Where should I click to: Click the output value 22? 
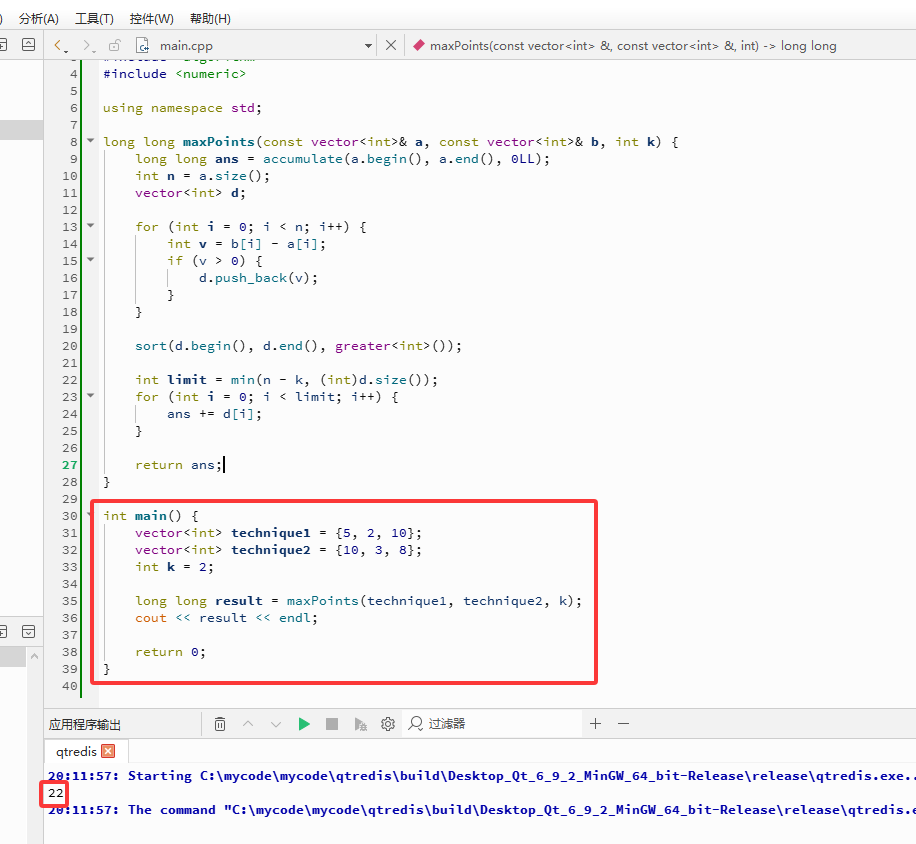coord(56,793)
